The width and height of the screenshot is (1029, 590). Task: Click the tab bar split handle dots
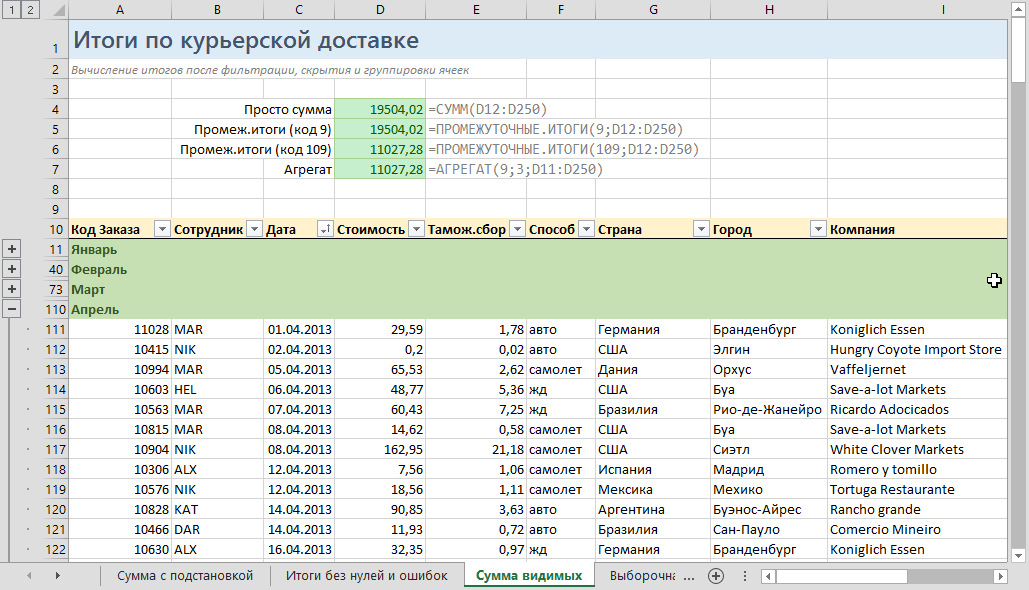tap(745, 576)
